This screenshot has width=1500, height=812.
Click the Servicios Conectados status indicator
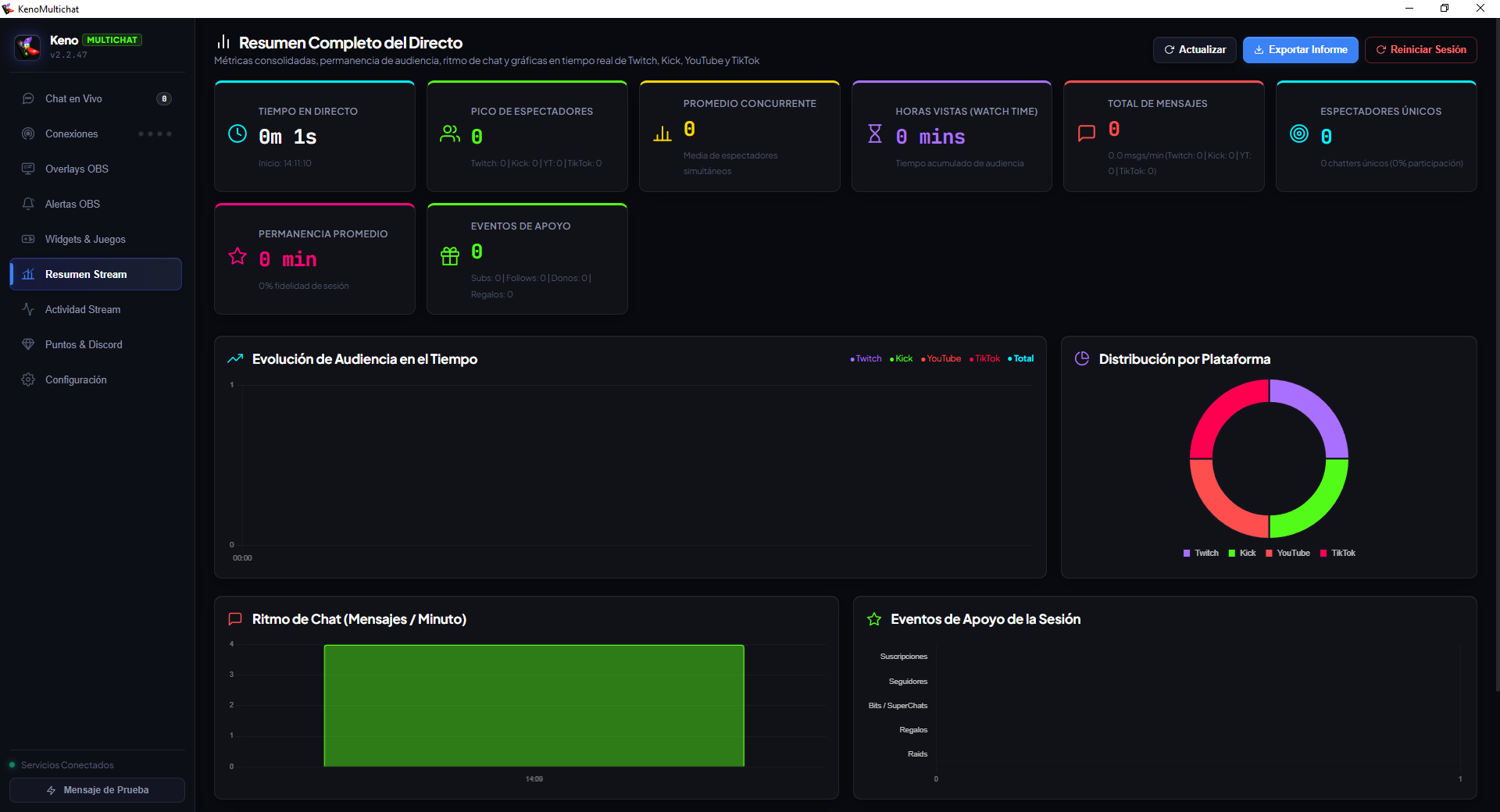click(x=12, y=764)
